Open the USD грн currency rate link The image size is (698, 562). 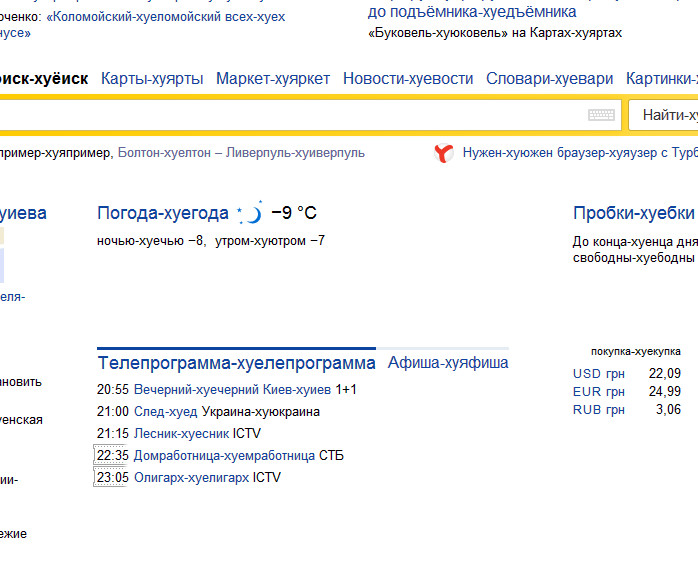599,374
